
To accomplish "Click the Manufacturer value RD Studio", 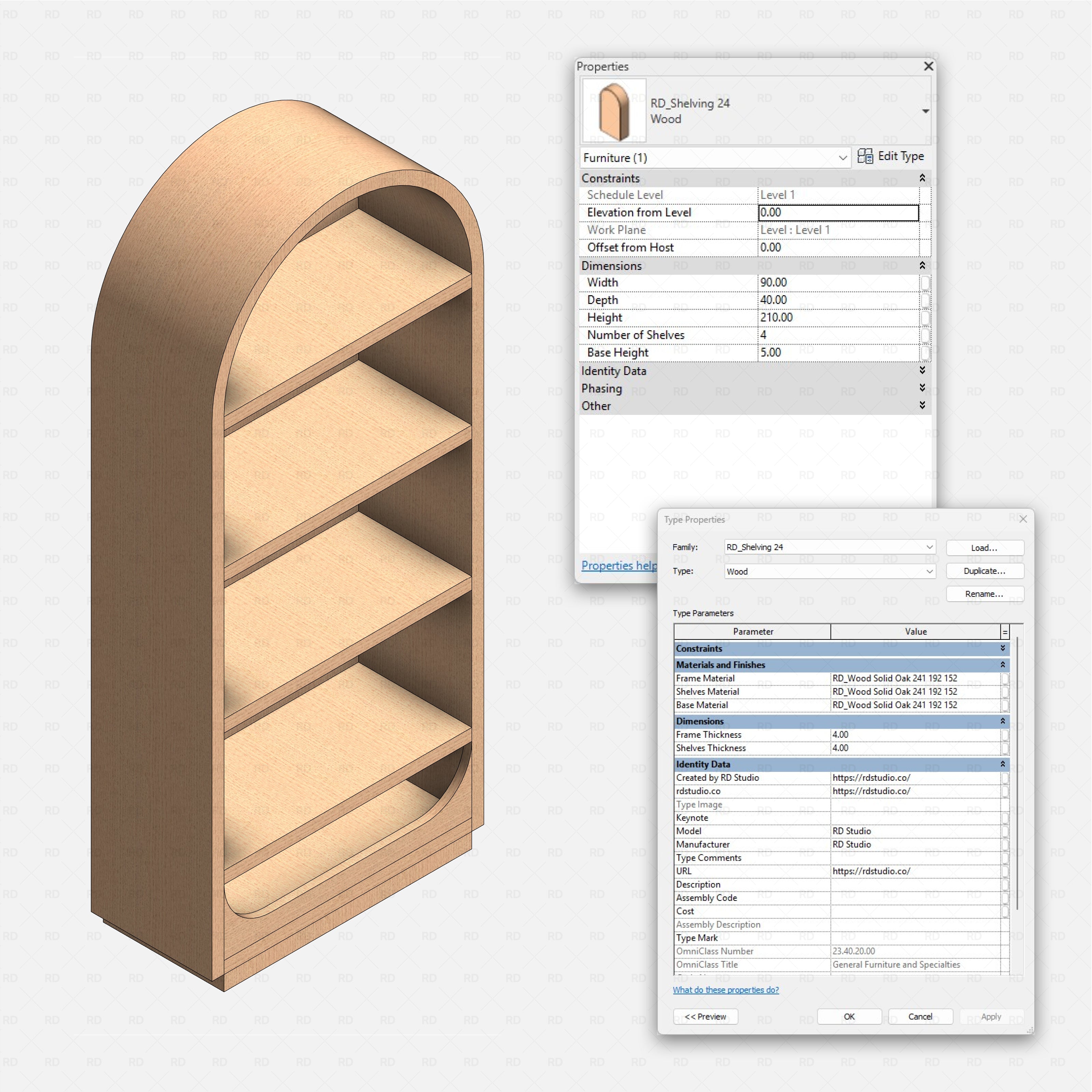I will click(915, 845).
